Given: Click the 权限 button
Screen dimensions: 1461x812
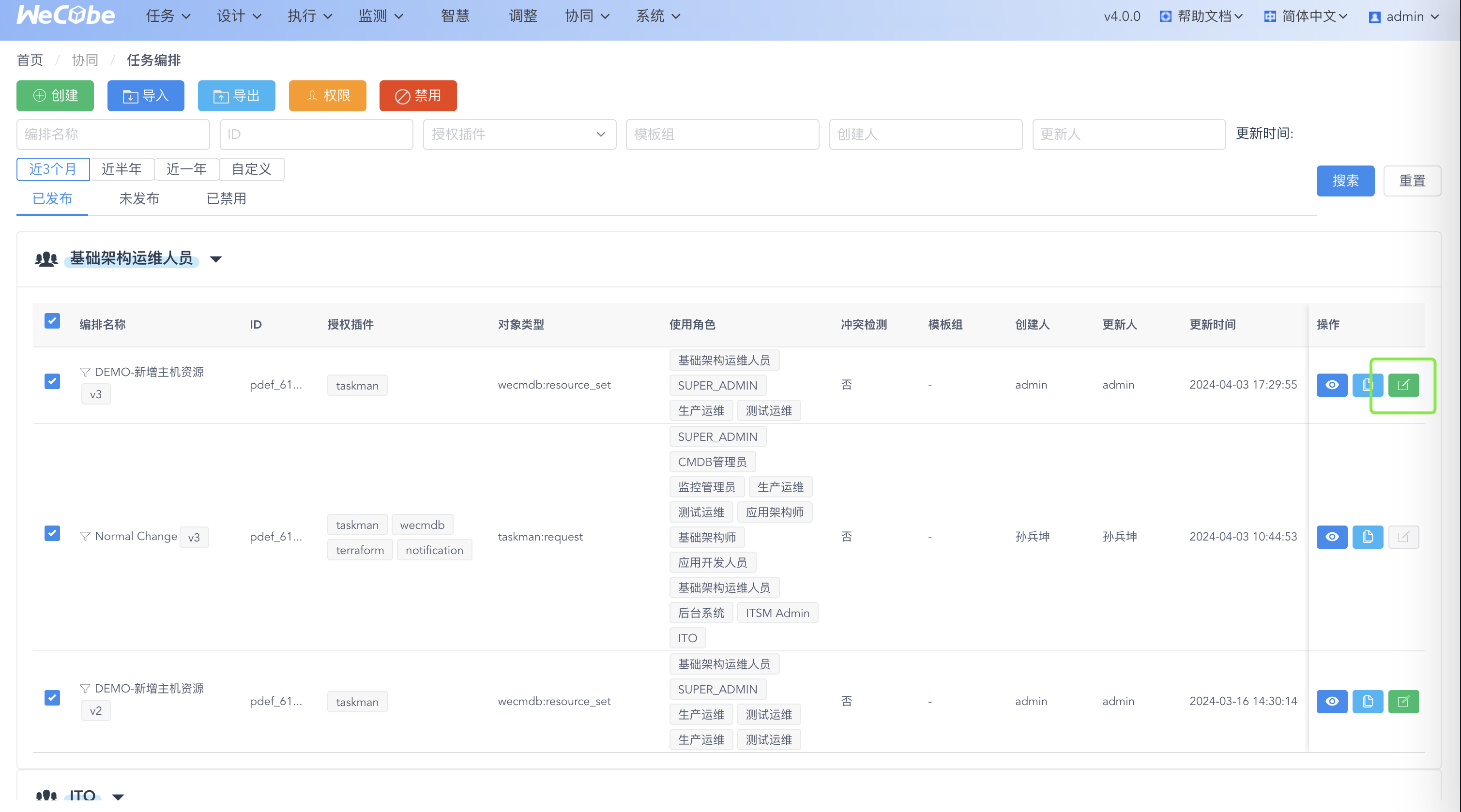Looking at the screenshot, I should click(x=327, y=96).
